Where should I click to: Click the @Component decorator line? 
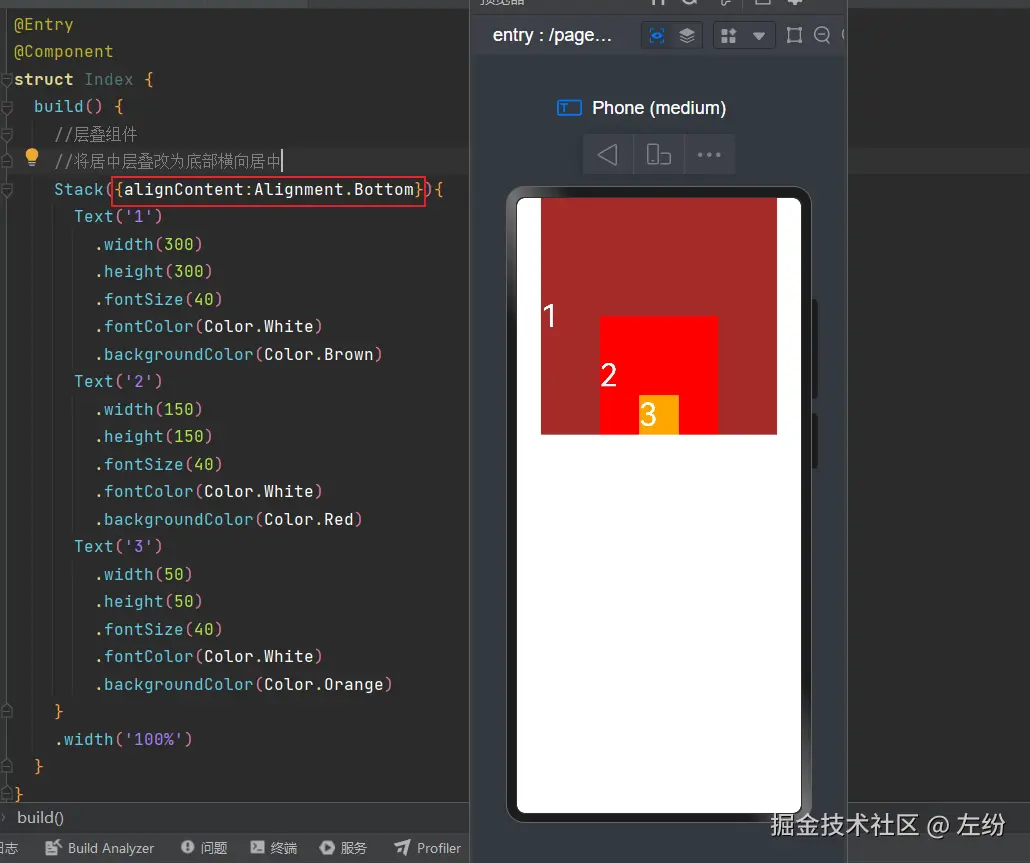coord(63,52)
